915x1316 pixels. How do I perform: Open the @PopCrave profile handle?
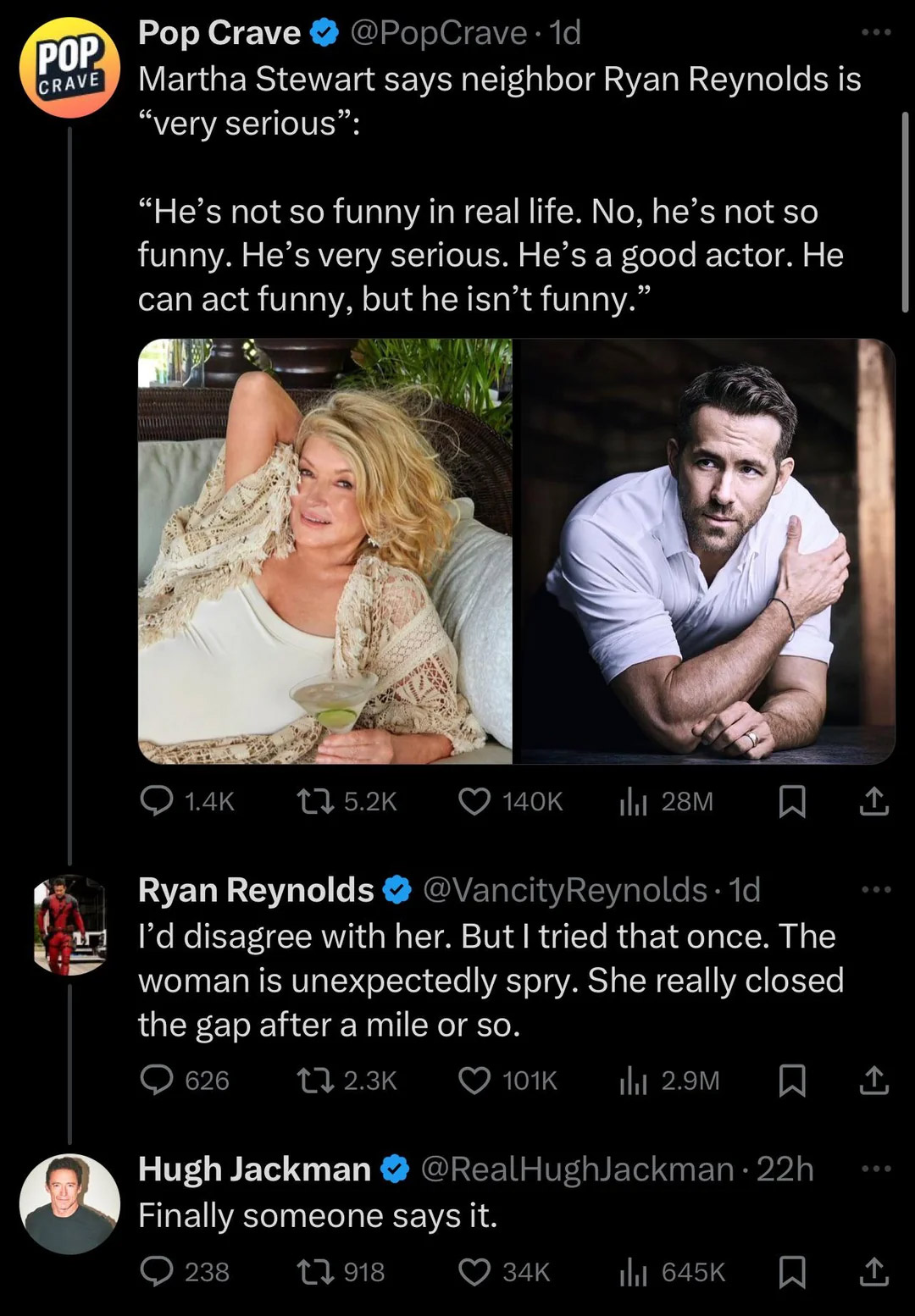click(x=438, y=32)
